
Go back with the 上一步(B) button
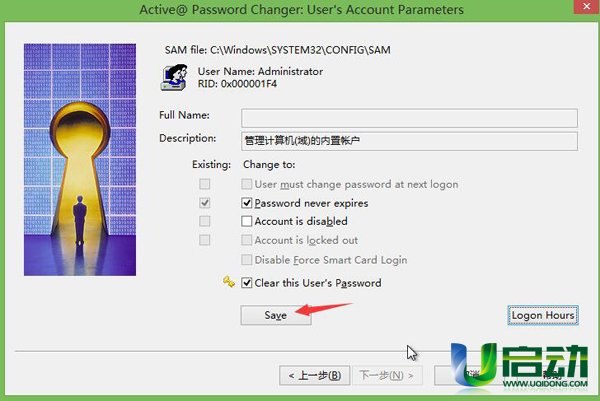tap(315, 375)
